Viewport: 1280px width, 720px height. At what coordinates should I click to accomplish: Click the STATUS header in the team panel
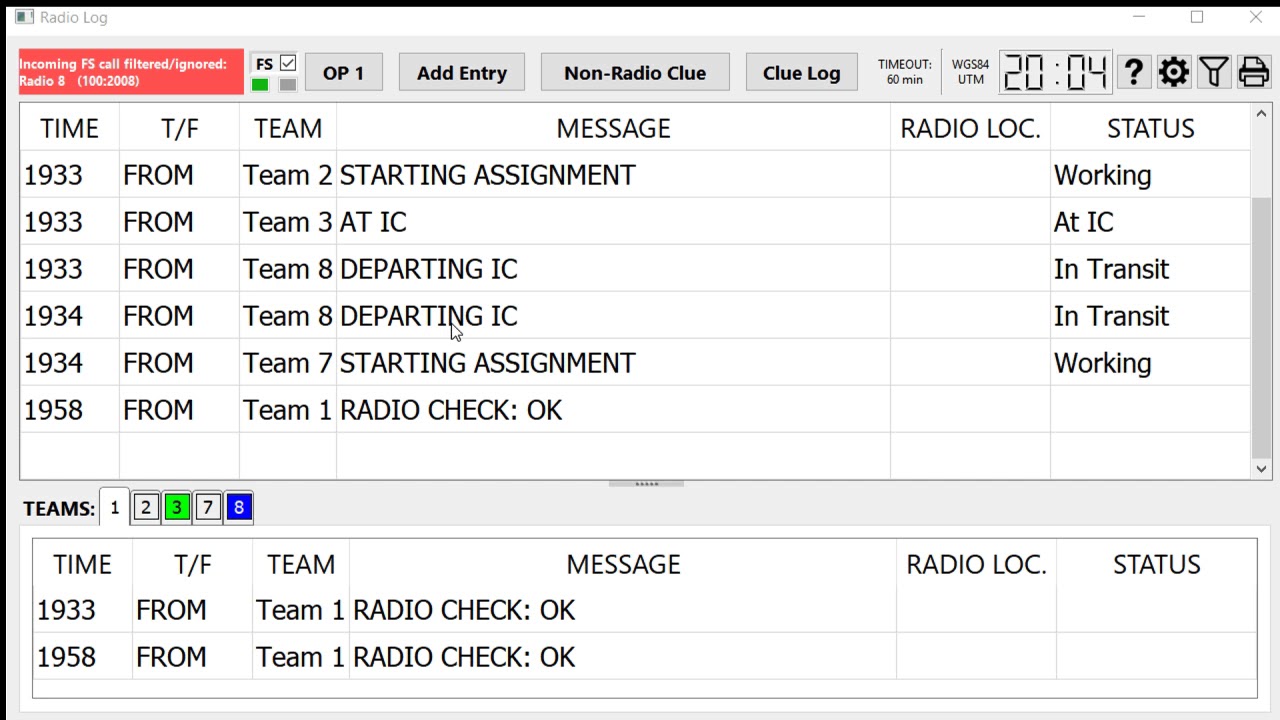[x=1156, y=564]
